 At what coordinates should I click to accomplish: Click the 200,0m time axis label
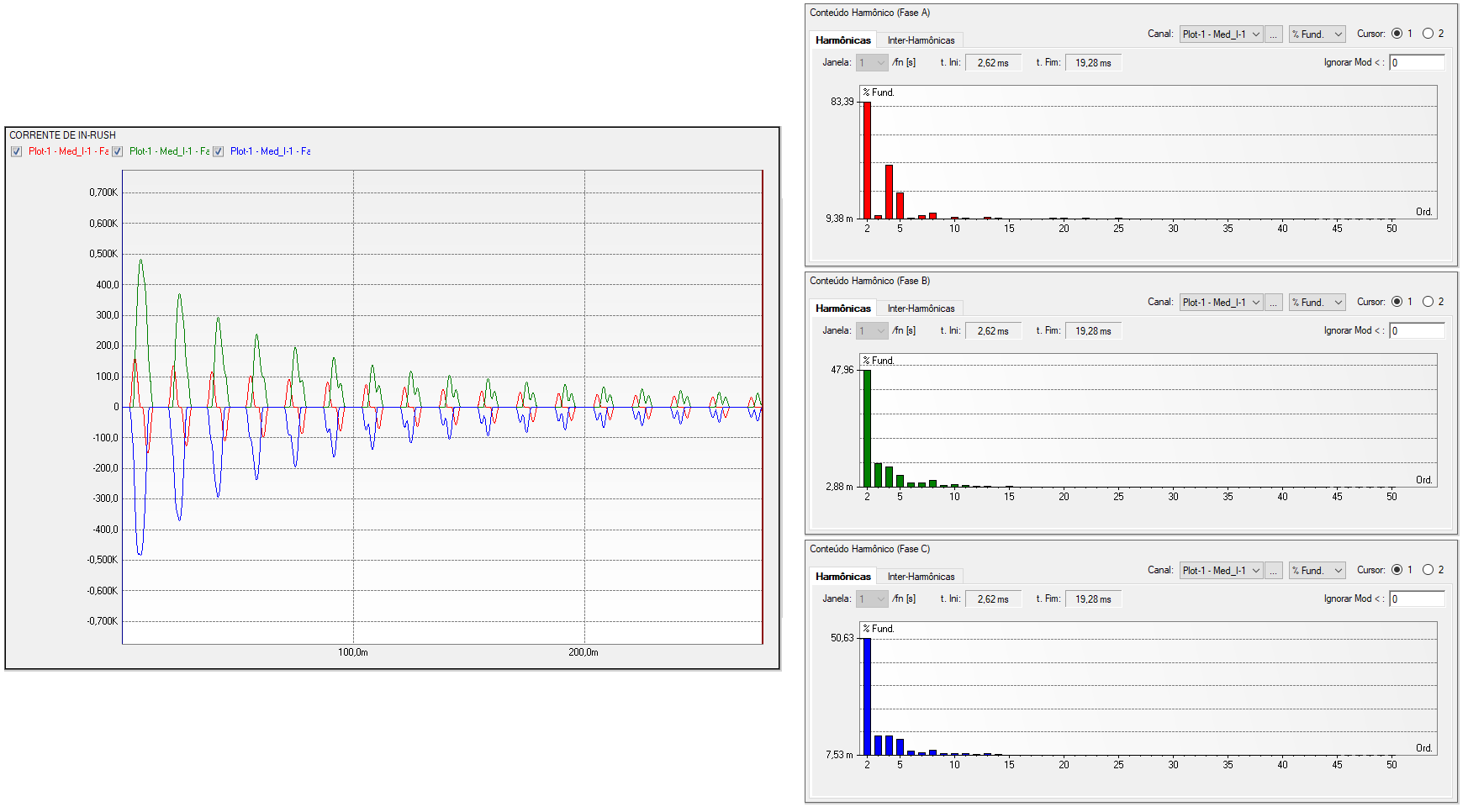(x=584, y=652)
